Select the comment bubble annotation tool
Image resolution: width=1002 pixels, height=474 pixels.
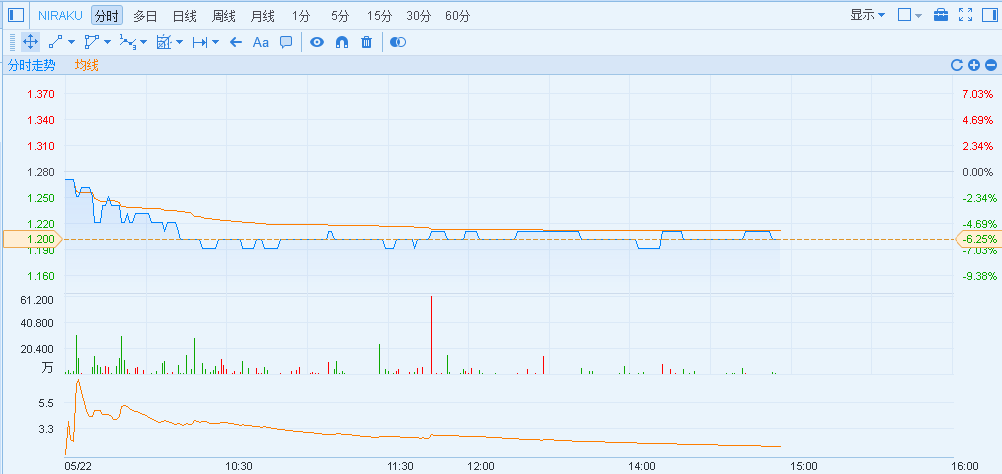pos(286,42)
